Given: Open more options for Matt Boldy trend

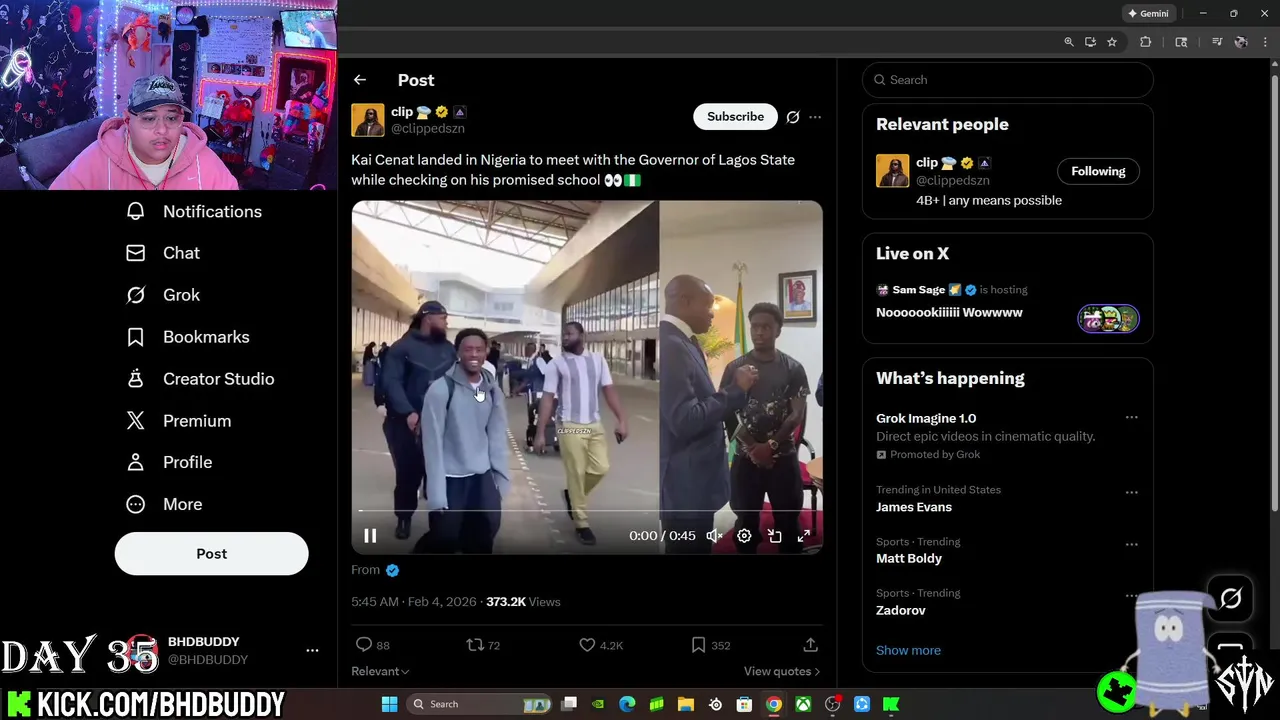Looking at the screenshot, I should click(1131, 544).
